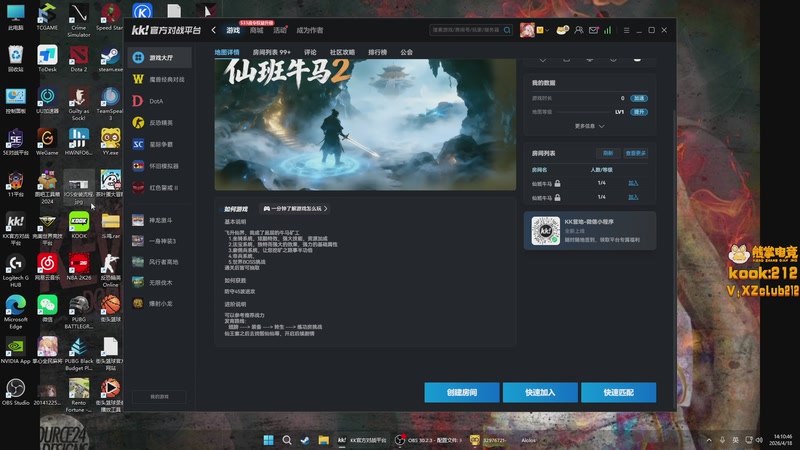Open the hamburger menu in KK header
Image resolution: width=800 pixels, height=450 pixels.
click(x=626, y=30)
